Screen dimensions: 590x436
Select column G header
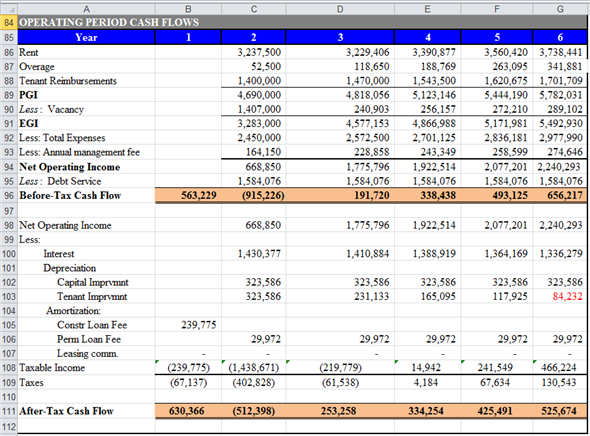(560, 9)
